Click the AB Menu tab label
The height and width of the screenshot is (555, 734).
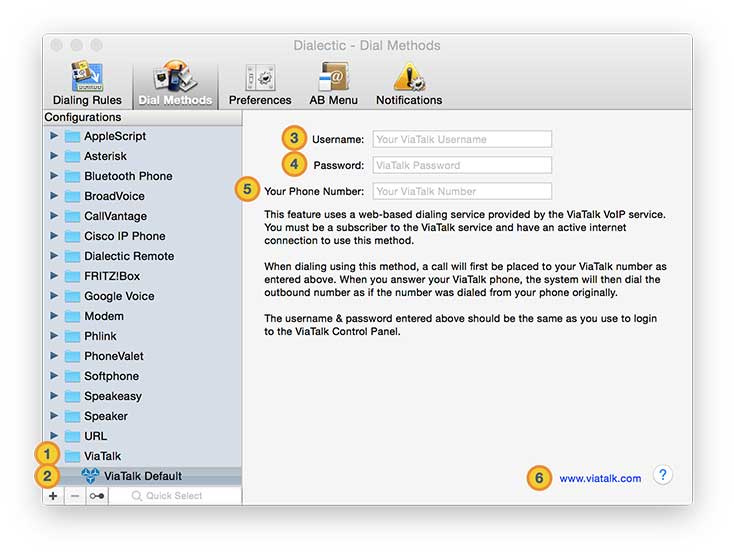pyautogui.click(x=333, y=100)
